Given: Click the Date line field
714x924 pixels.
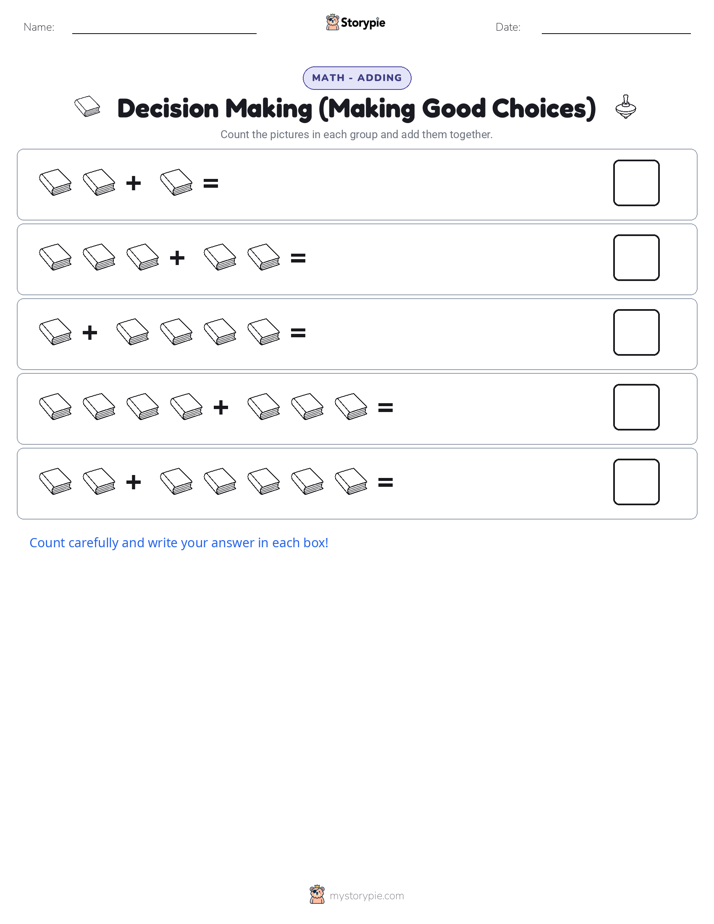Looking at the screenshot, I should coord(616,27).
